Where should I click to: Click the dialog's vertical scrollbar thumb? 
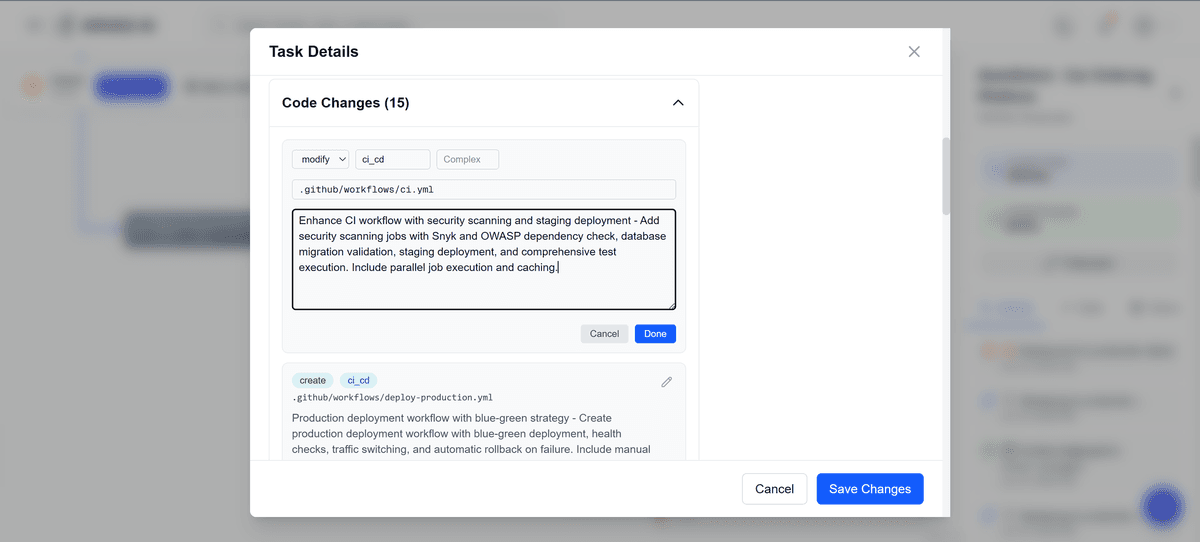pos(946,176)
